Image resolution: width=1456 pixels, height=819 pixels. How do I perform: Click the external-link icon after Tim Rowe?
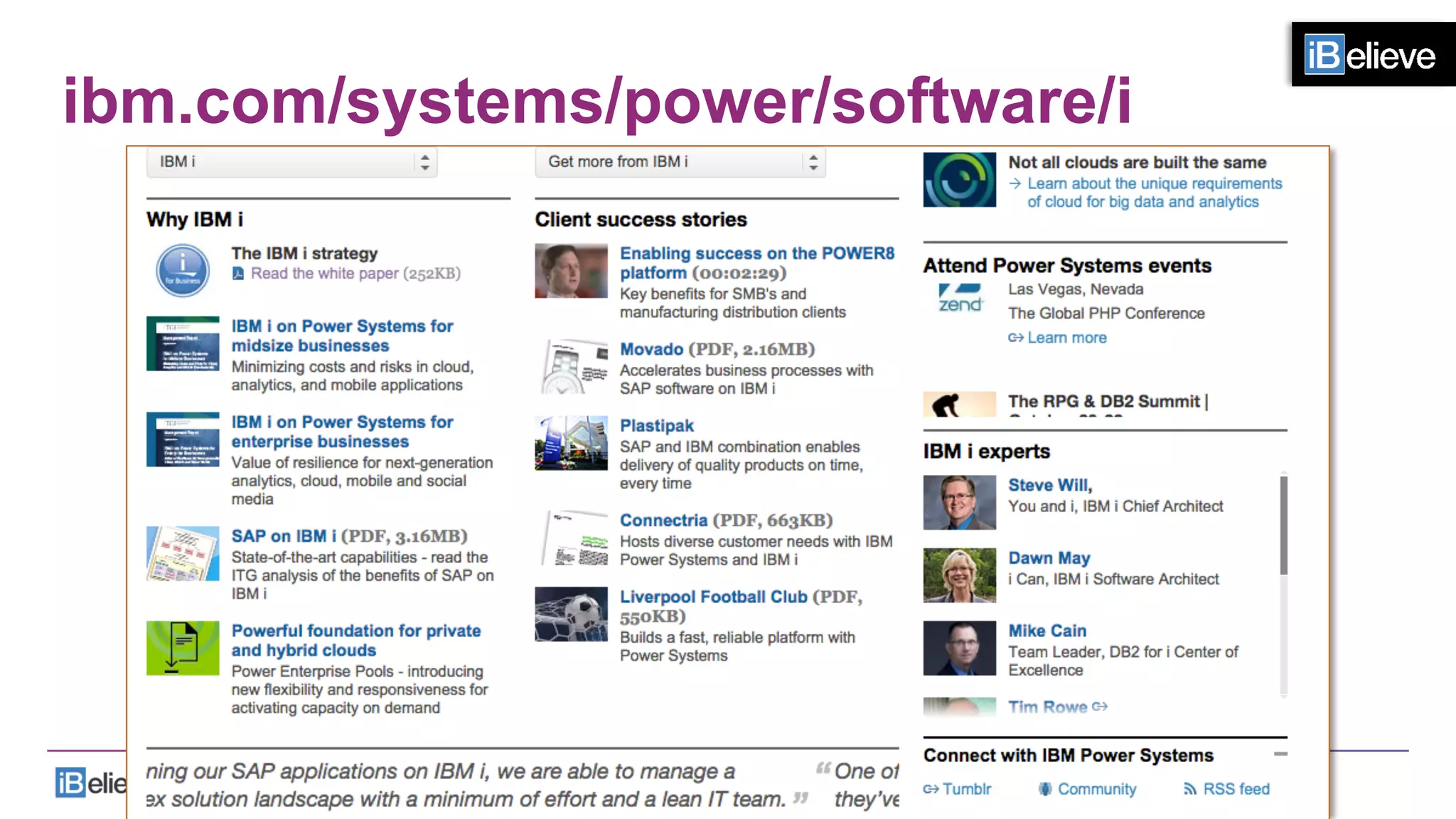pos(1100,707)
